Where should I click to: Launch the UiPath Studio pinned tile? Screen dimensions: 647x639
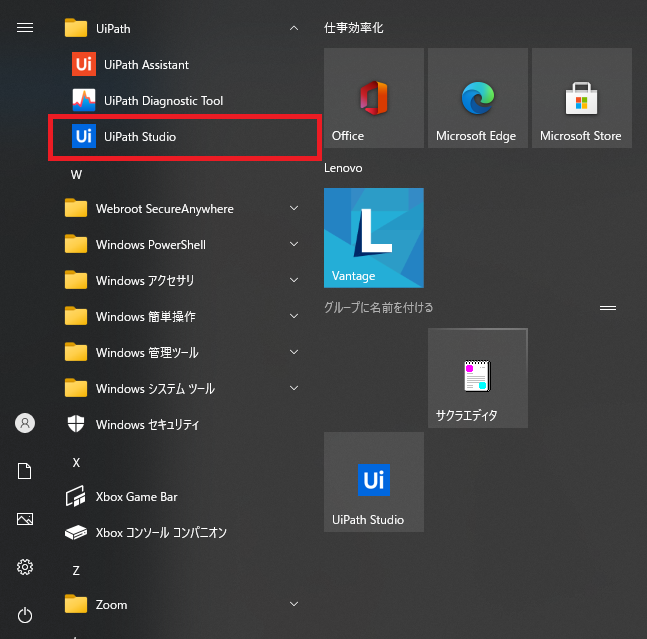pos(374,482)
